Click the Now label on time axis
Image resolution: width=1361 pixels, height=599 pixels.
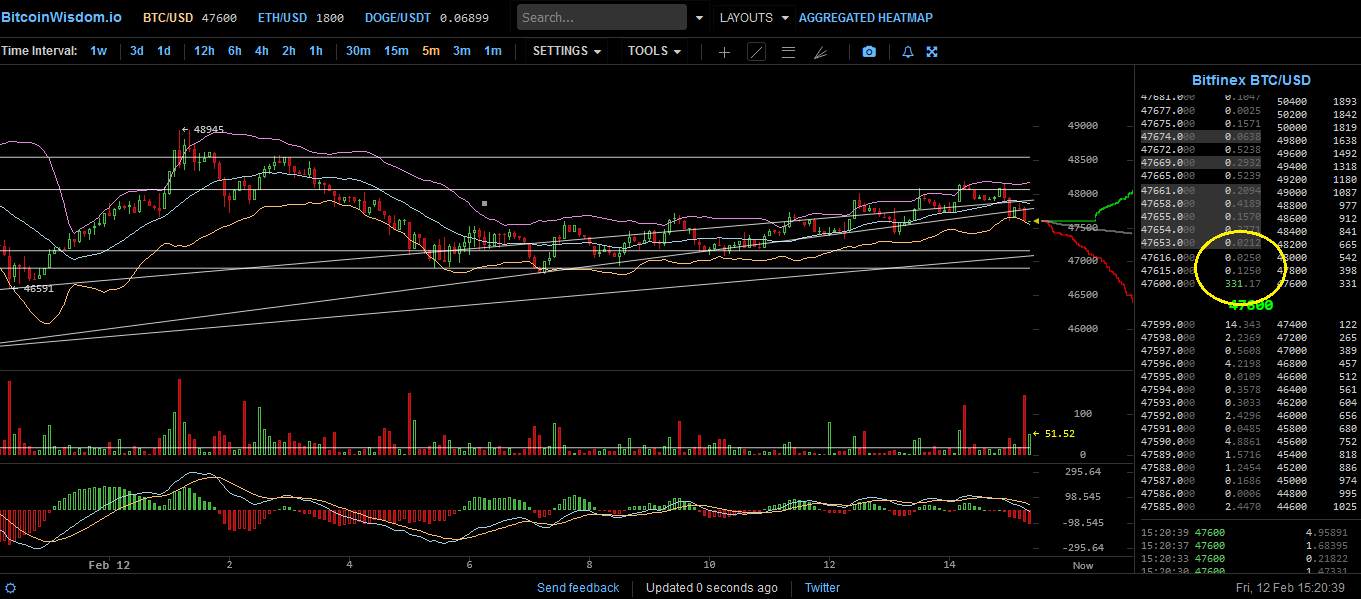[x=1083, y=565]
